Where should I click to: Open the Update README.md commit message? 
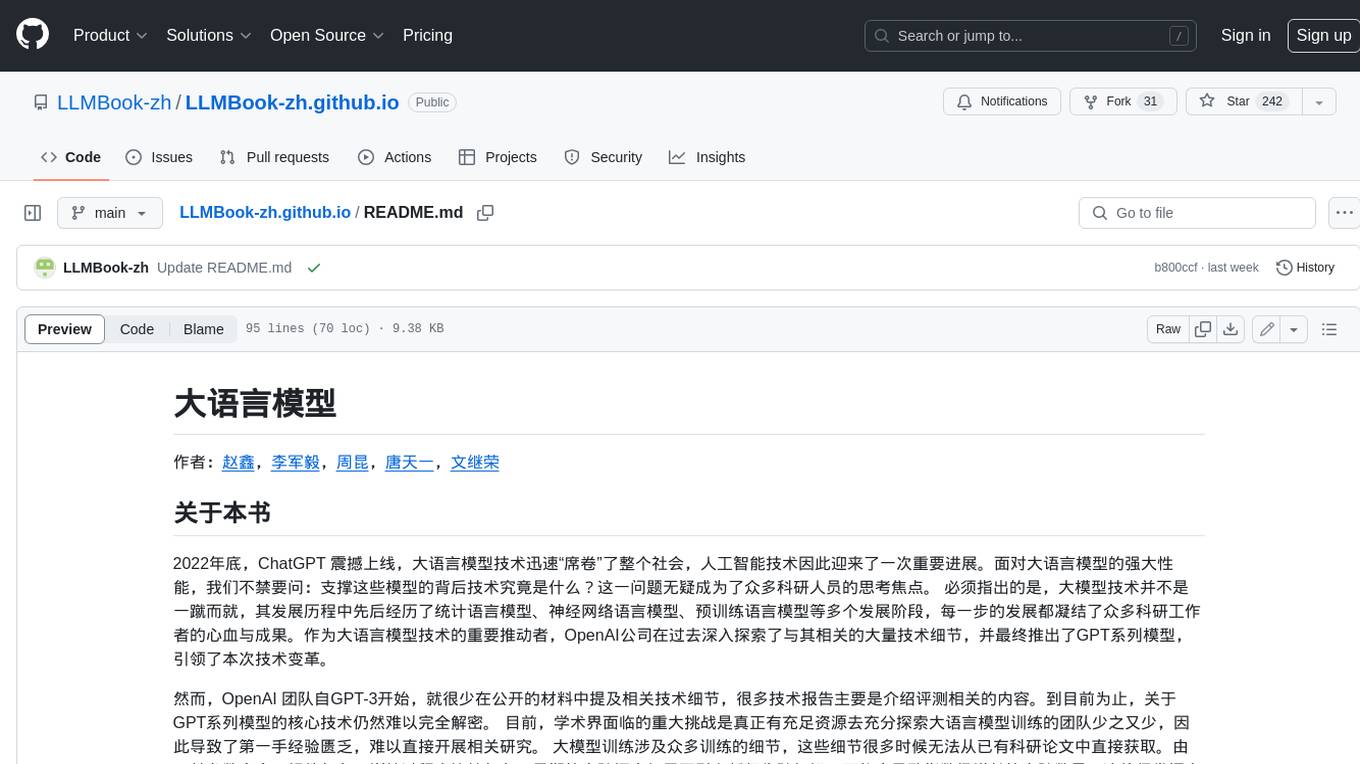pos(224,267)
